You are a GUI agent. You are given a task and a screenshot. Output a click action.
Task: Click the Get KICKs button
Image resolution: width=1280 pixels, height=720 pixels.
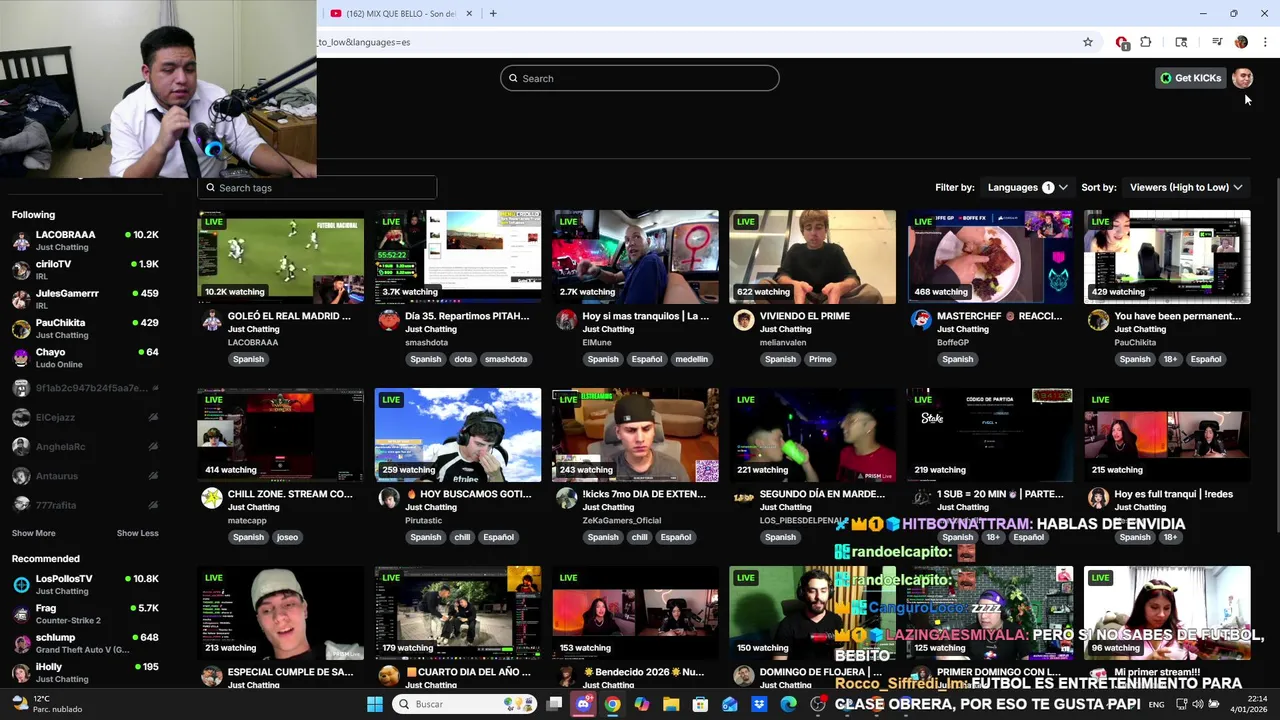1190,78
